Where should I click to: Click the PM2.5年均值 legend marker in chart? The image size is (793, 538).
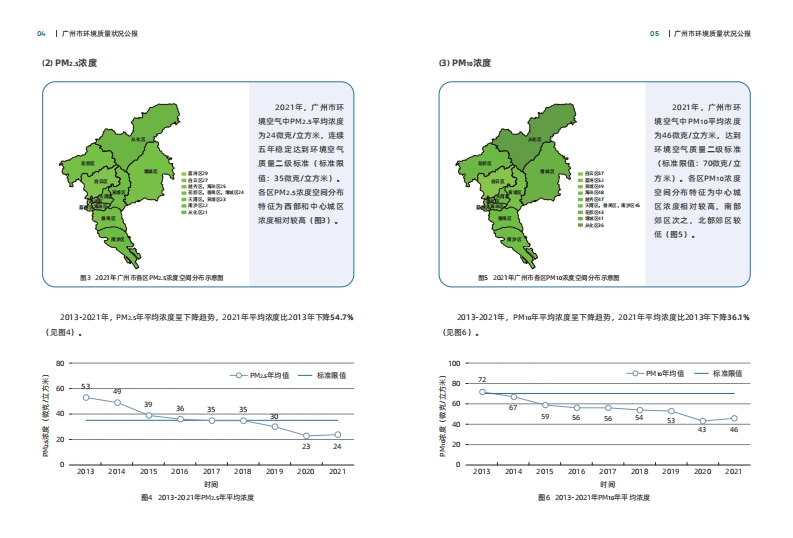240,376
